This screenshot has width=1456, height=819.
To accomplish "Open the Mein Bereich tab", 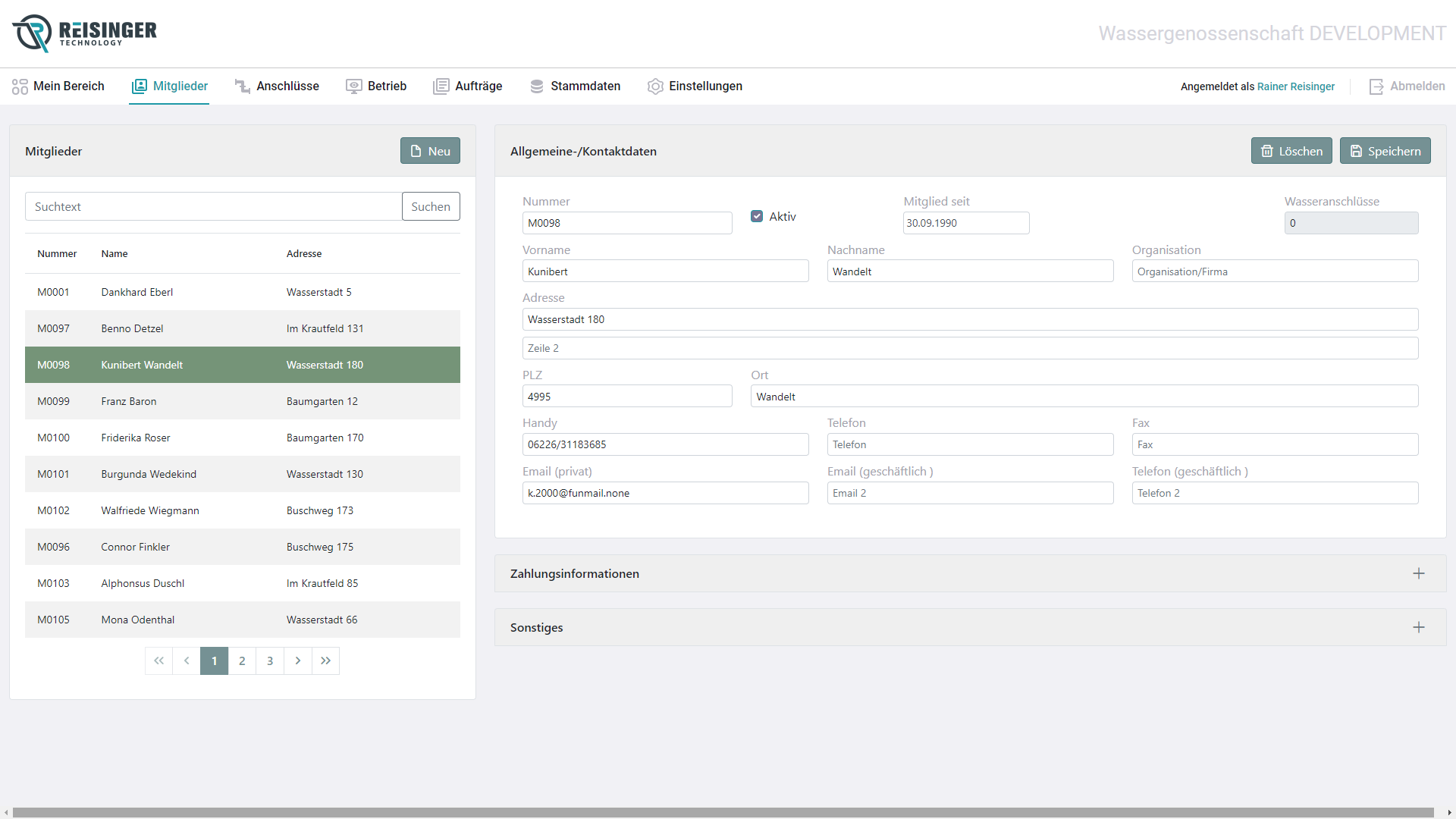I will click(x=58, y=86).
